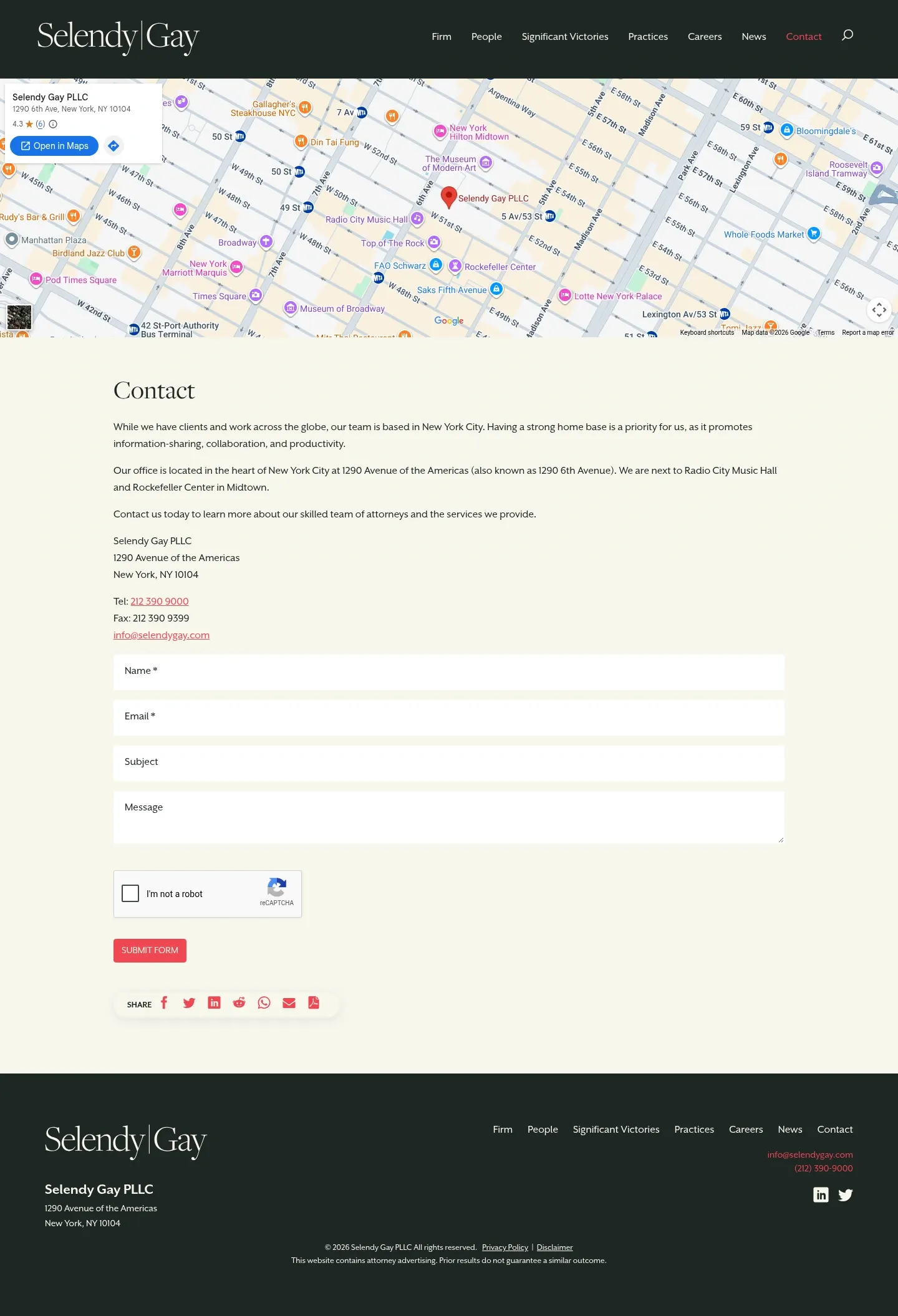Open the satellite imagery thumbnail on map

click(x=19, y=317)
